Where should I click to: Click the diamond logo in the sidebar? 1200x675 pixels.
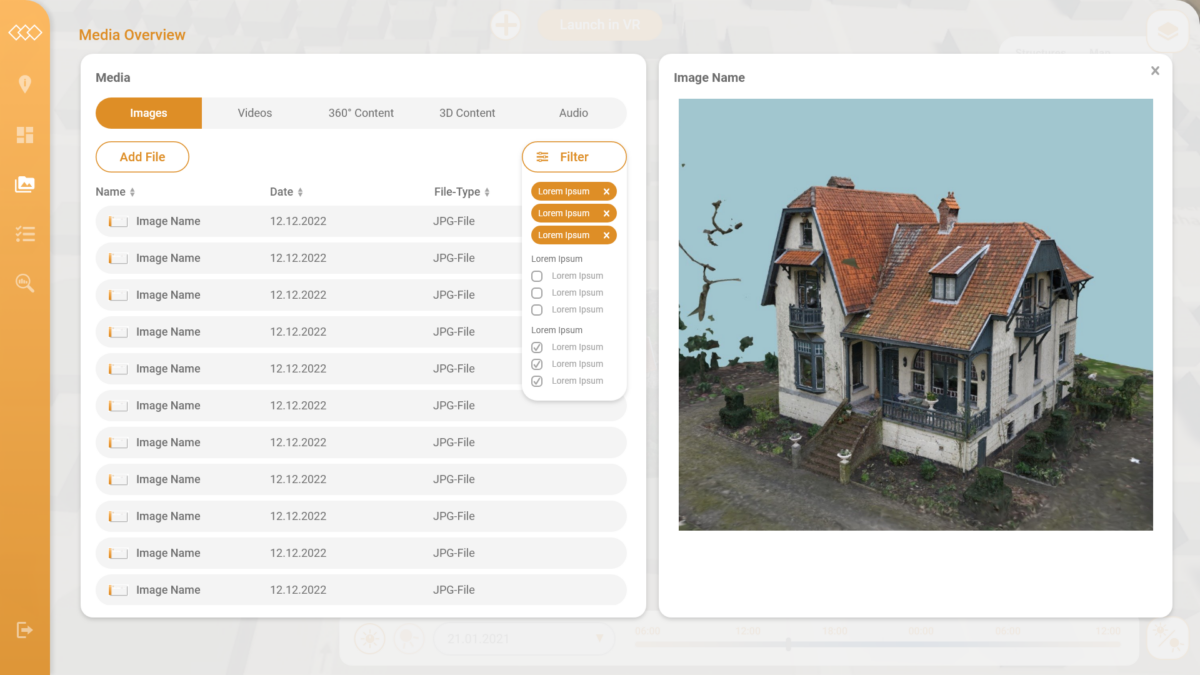[25, 33]
